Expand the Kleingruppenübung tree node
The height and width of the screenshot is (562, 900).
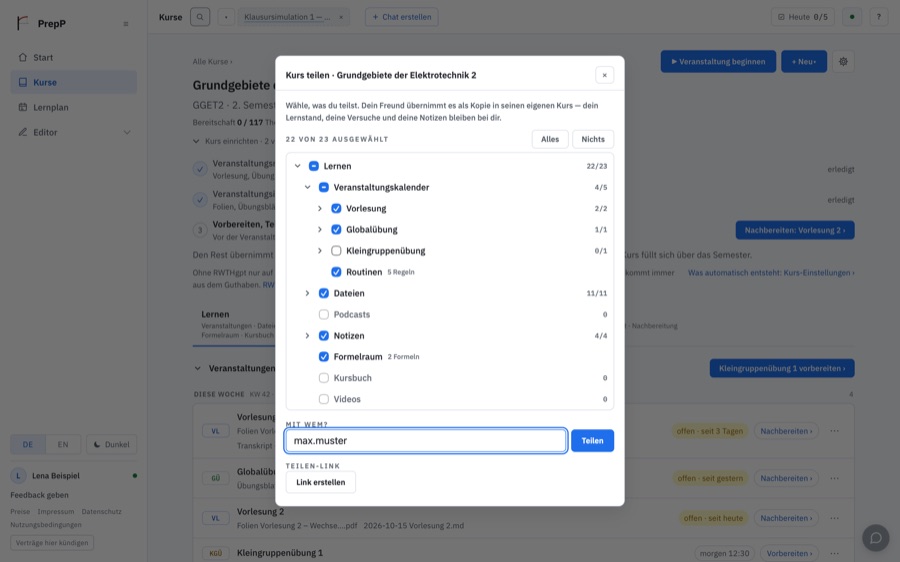(x=320, y=251)
